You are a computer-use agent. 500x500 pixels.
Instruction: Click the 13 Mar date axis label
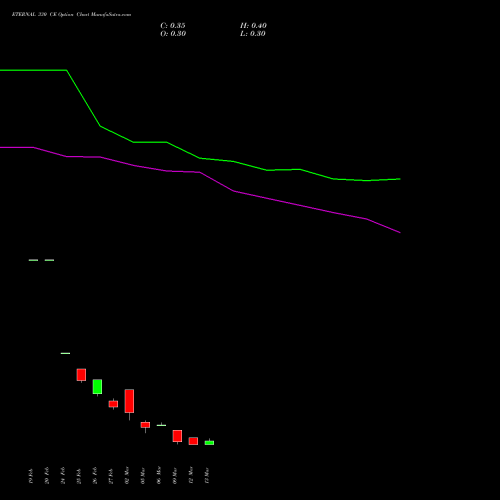coord(207,476)
